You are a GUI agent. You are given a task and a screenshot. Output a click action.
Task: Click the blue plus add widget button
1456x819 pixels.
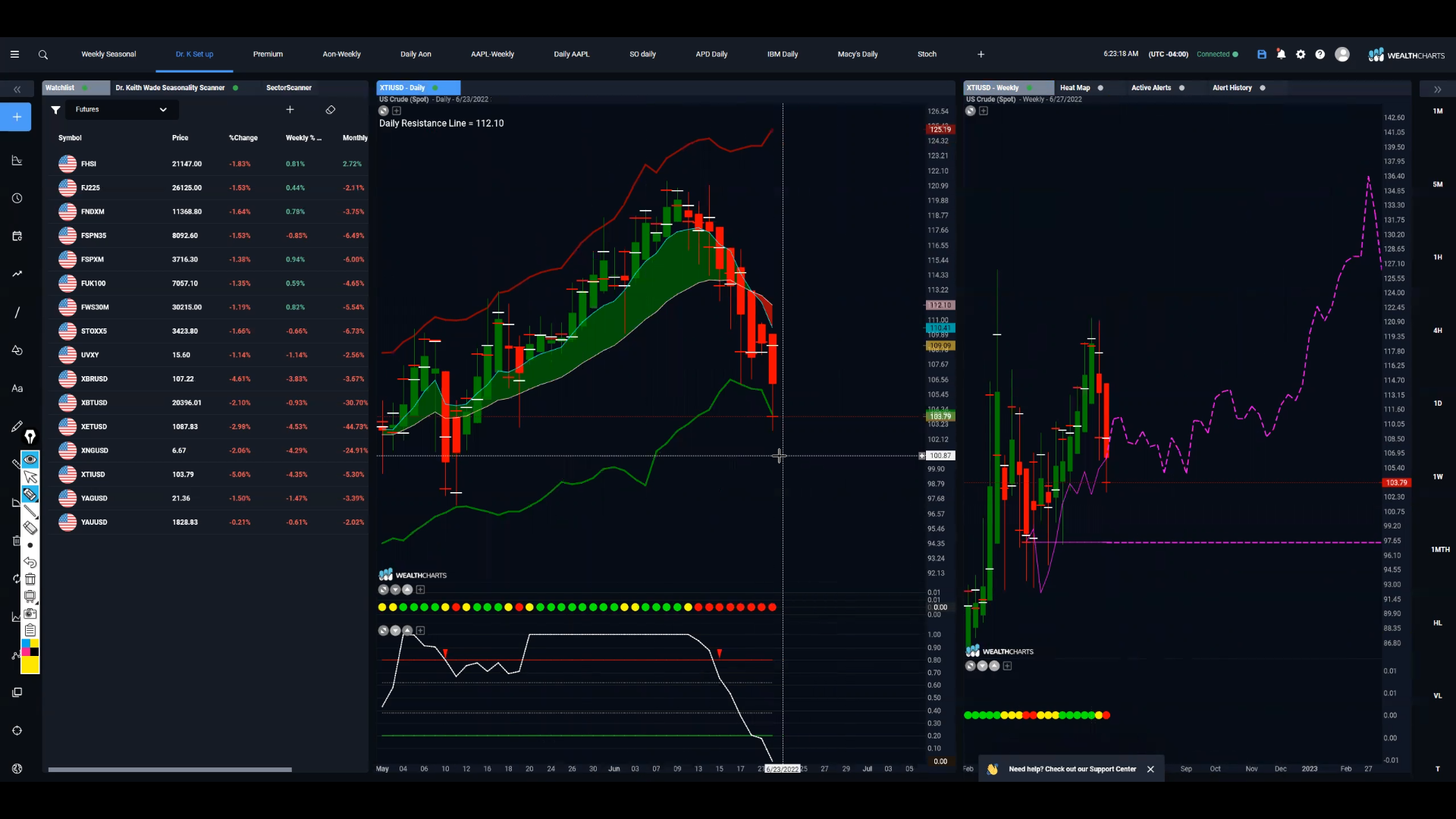pos(17,117)
